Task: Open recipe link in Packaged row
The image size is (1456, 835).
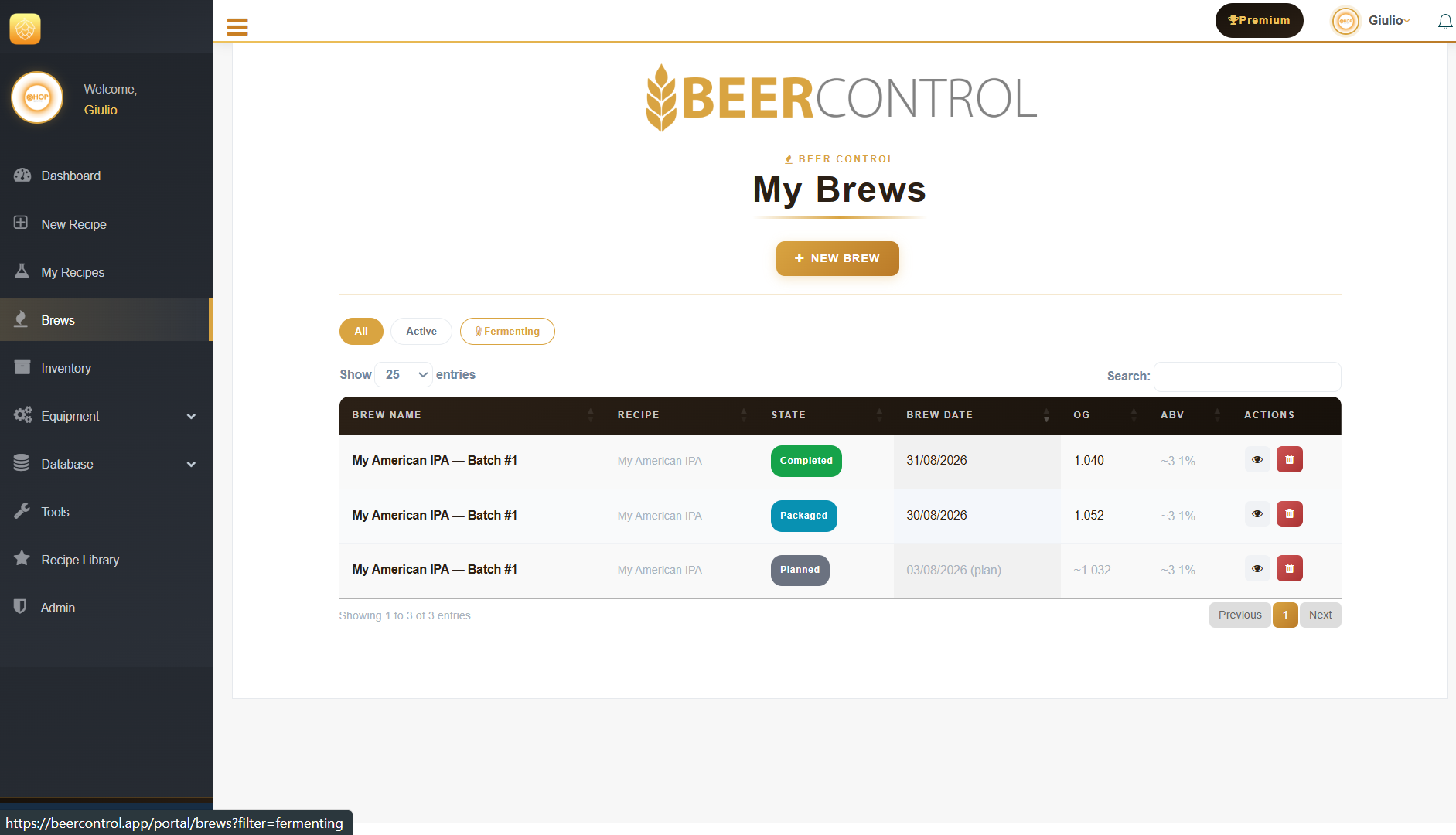Action: tap(660, 516)
